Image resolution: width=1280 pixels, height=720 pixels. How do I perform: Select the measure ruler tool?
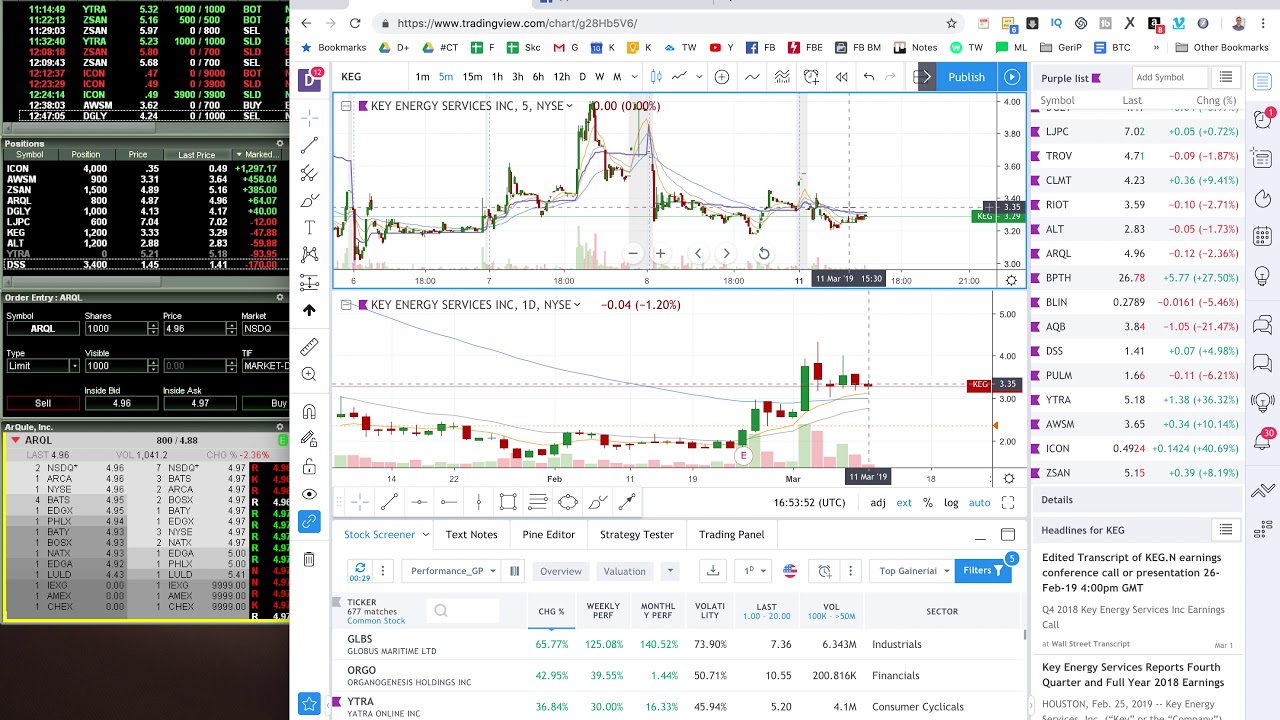[x=309, y=346]
